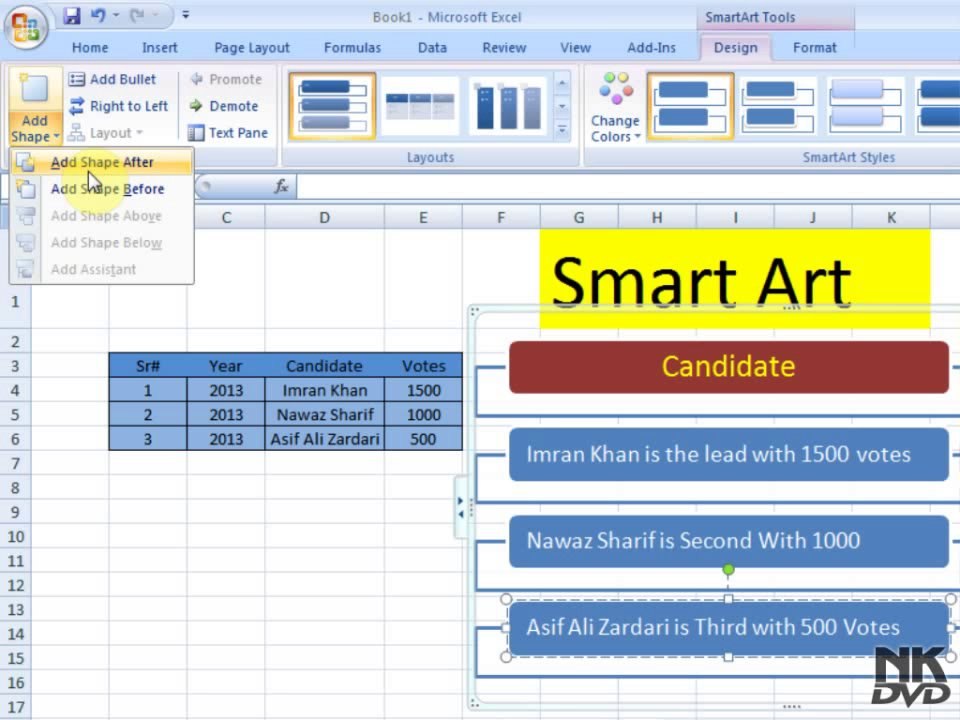Select Add Assistant menu item
960x720 pixels.
click(102, 270)
